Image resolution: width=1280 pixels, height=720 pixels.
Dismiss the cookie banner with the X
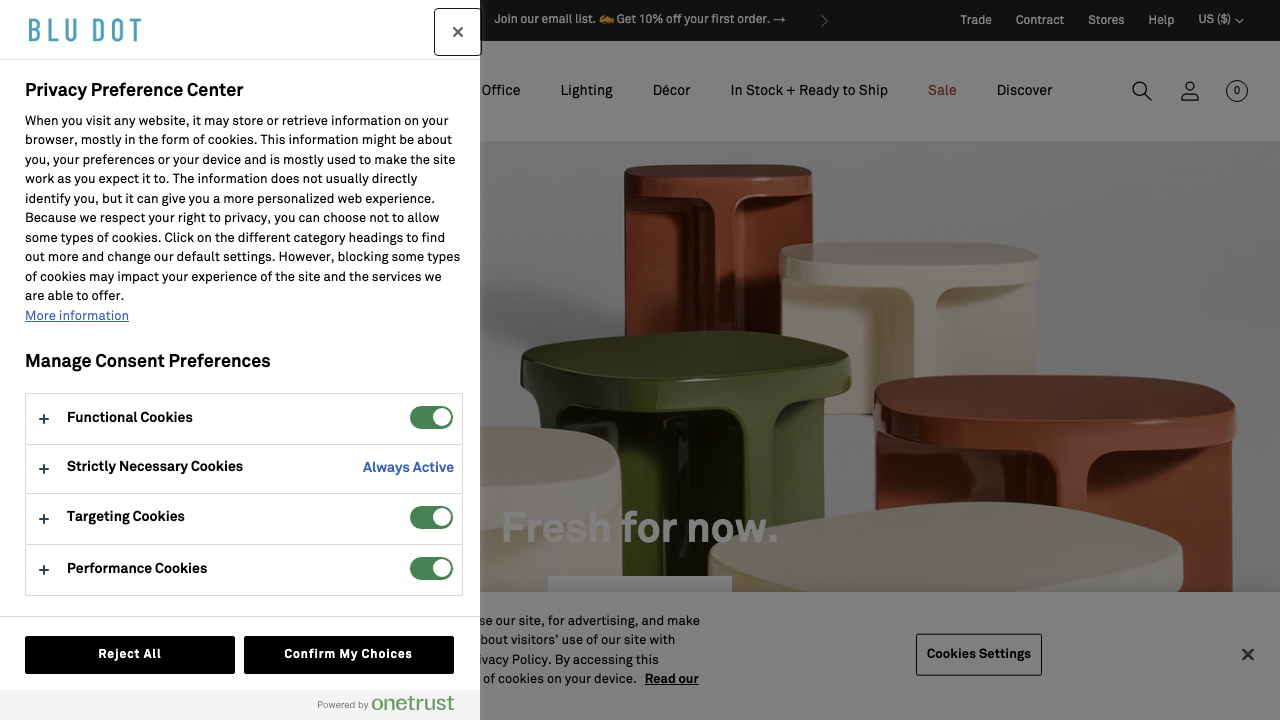pos(1247,654)
